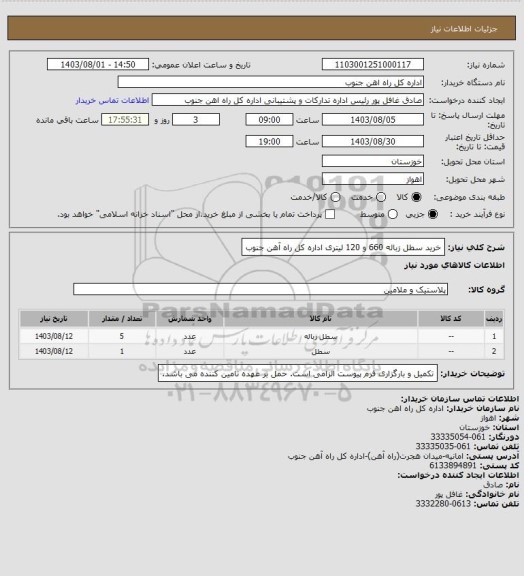Click the need date of row 1

[54, 336]
